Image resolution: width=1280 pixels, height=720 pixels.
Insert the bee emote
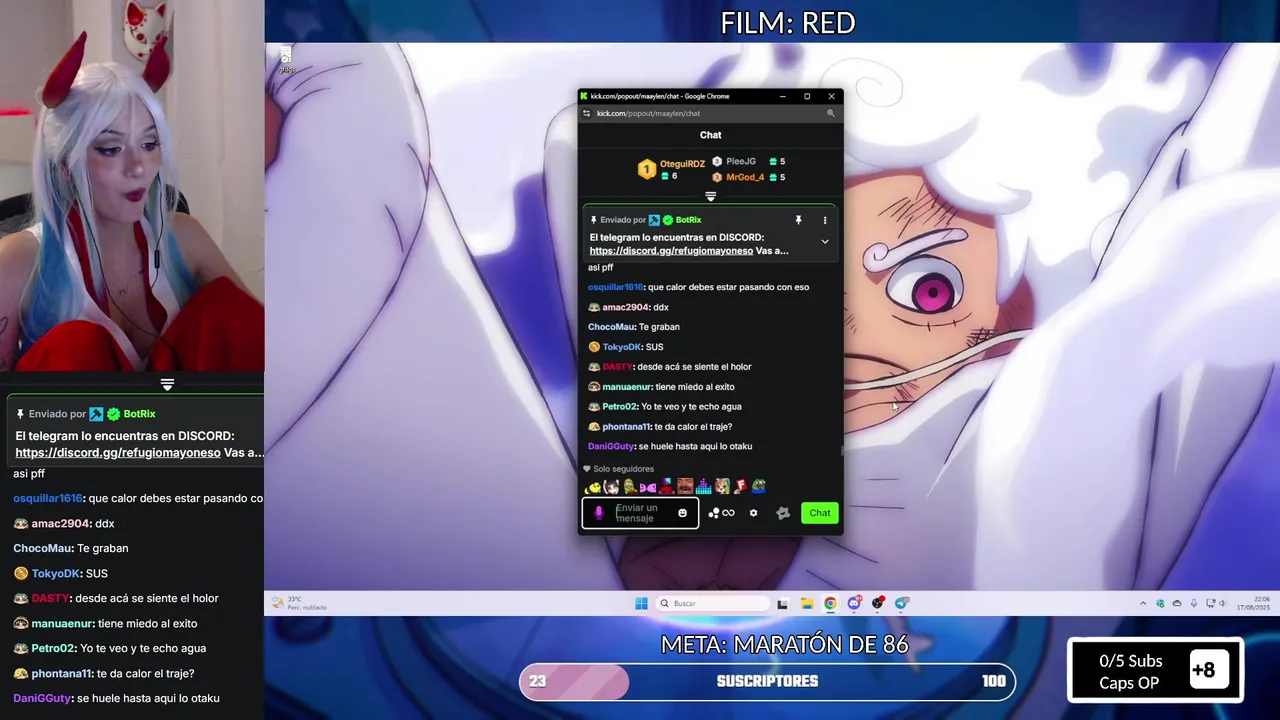click(x=593, y=487)
